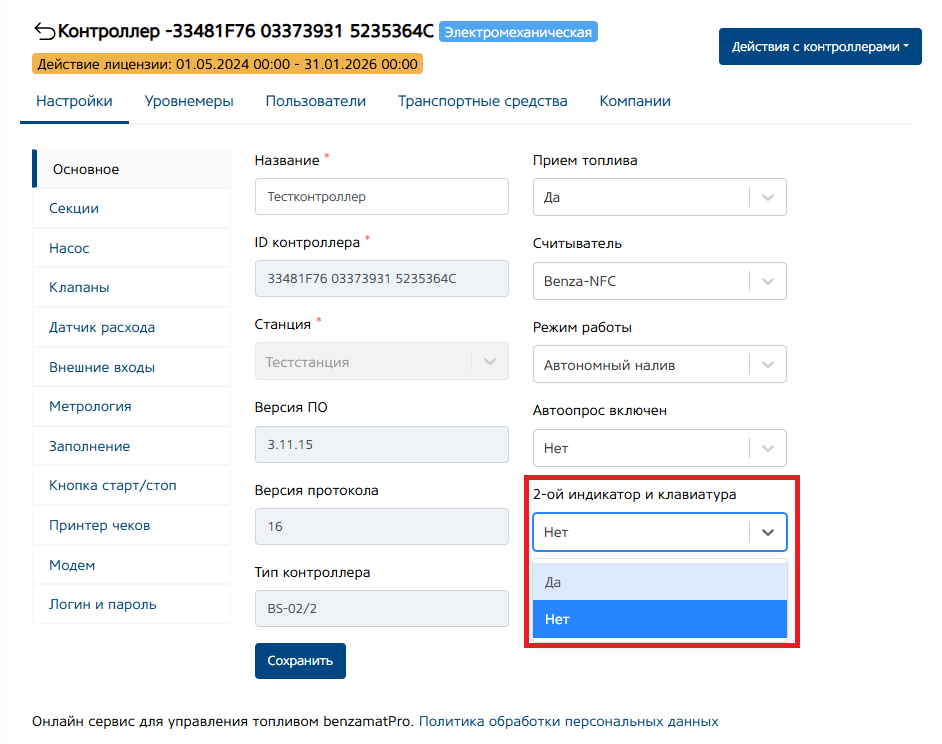Viewport: 942px width, 744px height.
Task: Select Секции in the side menu
Action: (x=74, y=208)
